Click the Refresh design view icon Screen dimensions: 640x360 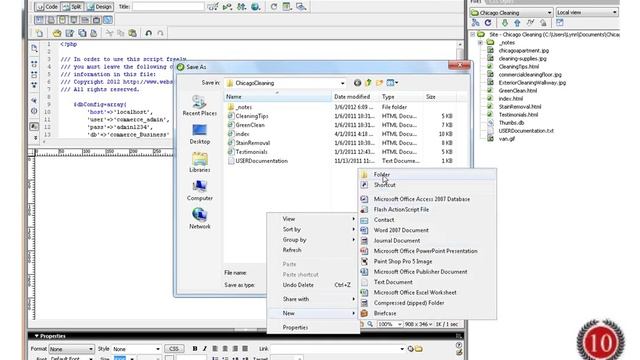click(x=274, y=7)
